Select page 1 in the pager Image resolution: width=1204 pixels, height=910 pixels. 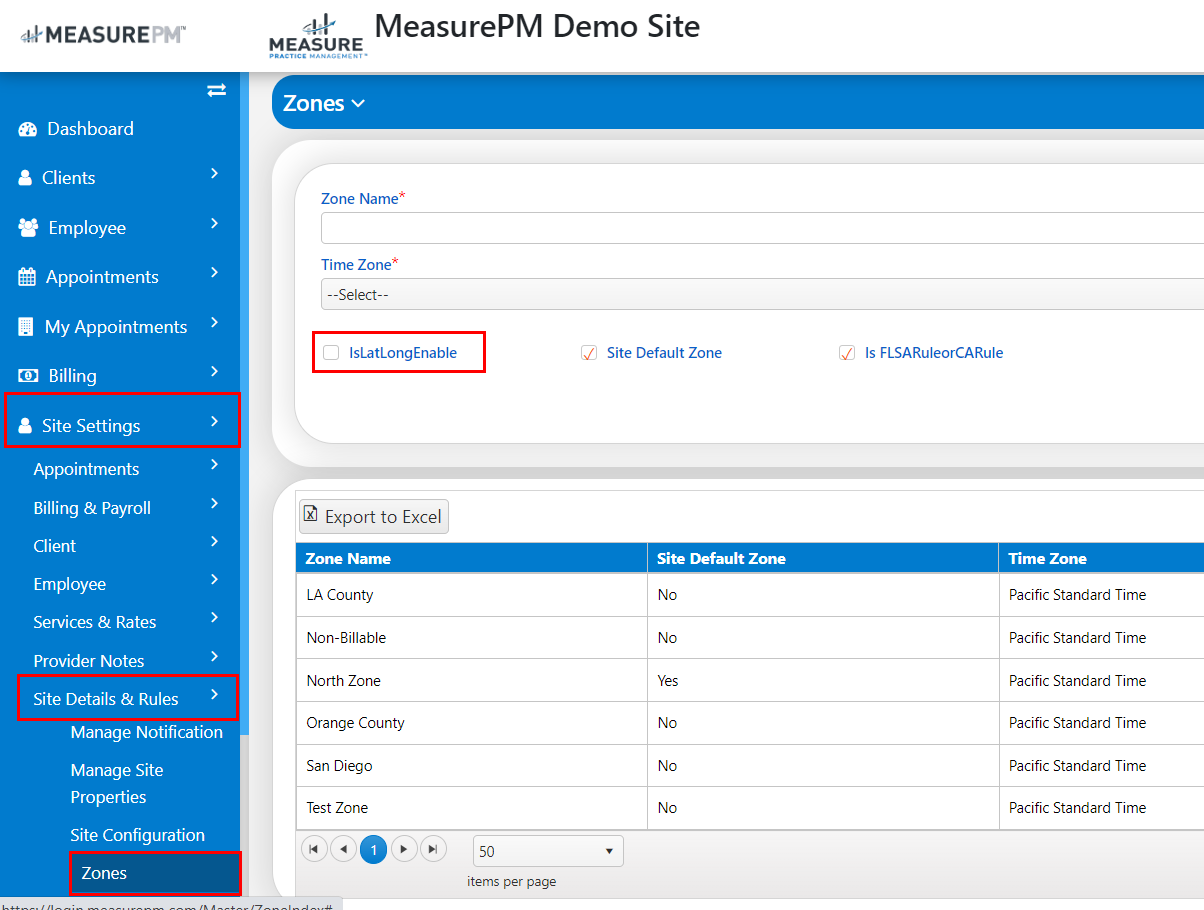373,849
